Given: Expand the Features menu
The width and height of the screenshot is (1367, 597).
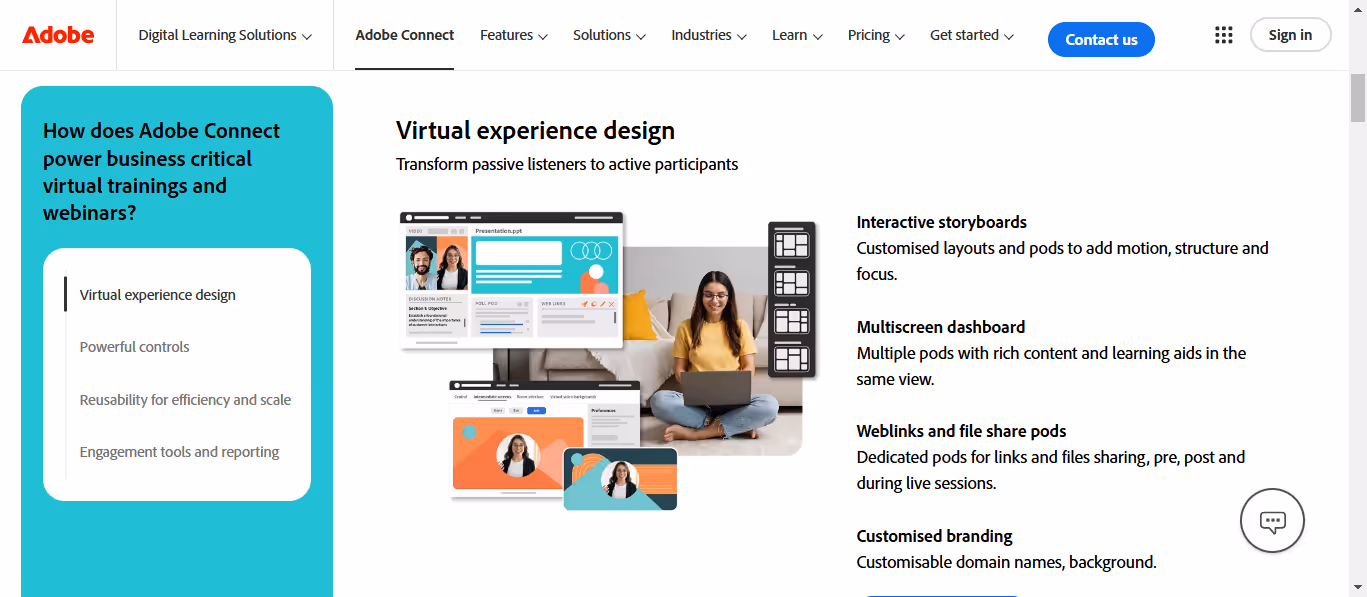Looking at the screenshot, I should (x=514, y=35).
